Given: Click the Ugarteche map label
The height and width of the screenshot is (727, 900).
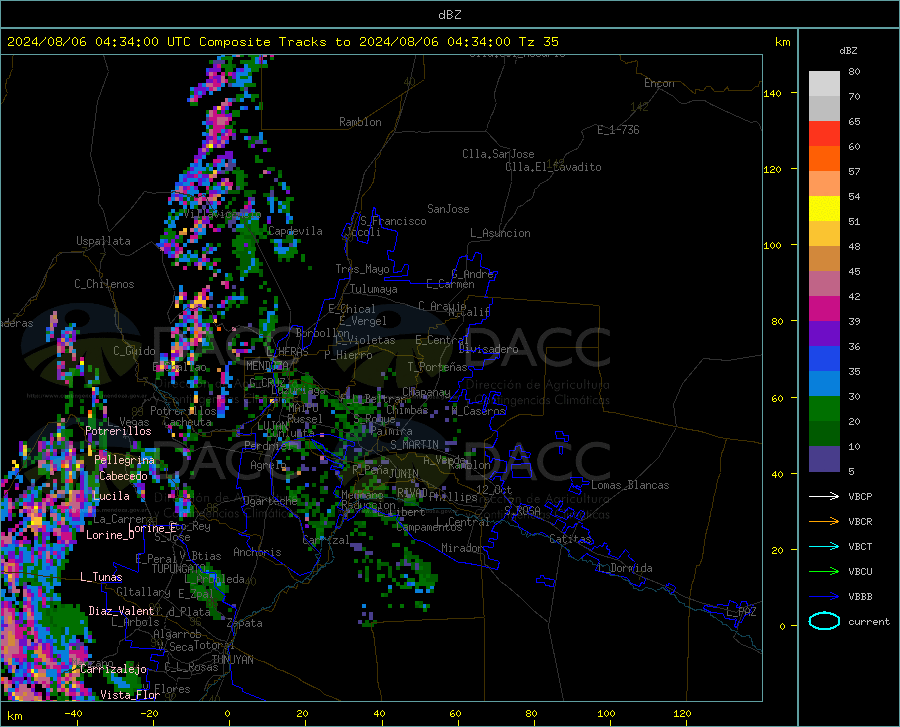Looking at the screenshot, I should click(270, 500).
